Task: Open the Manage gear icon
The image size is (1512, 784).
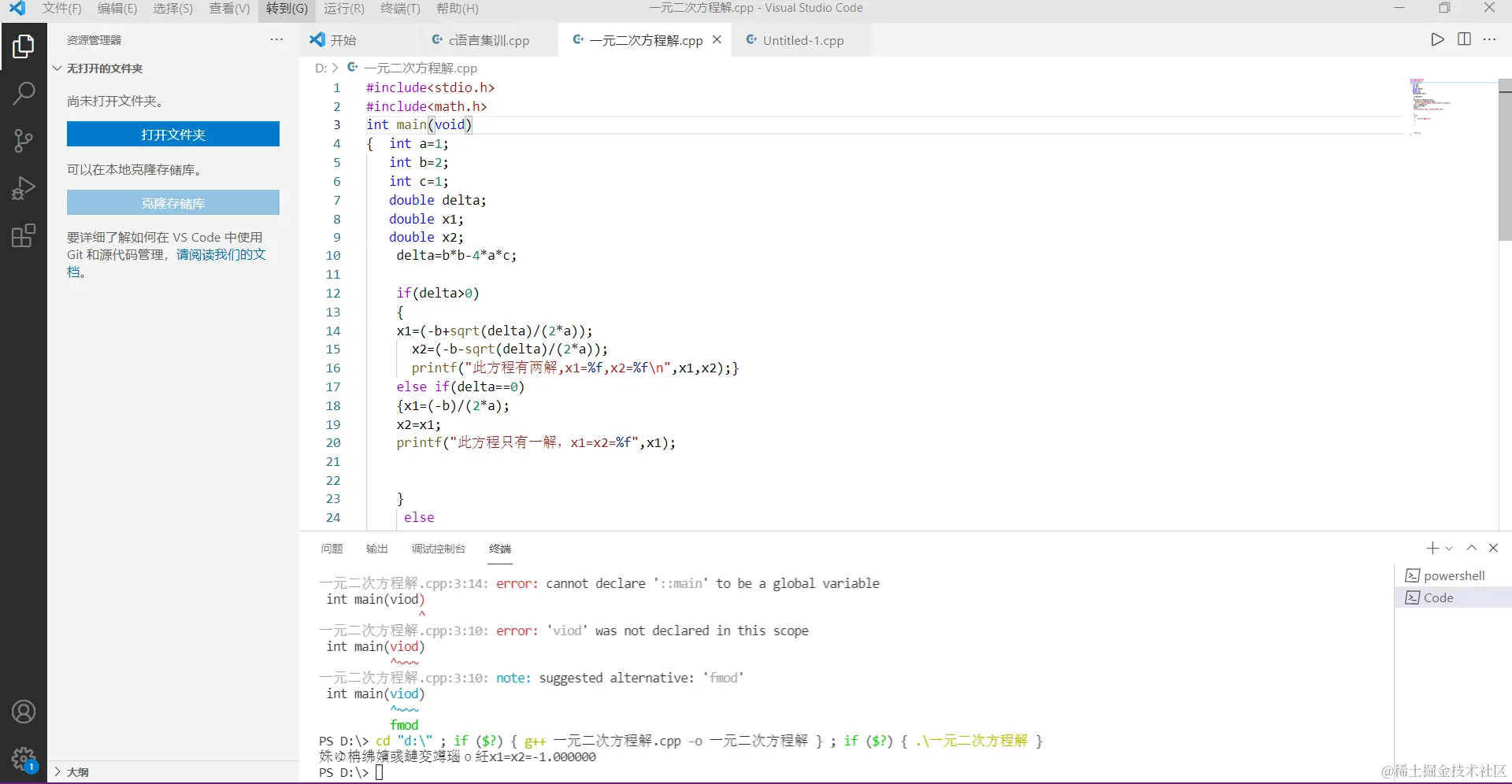Action: 24,759
